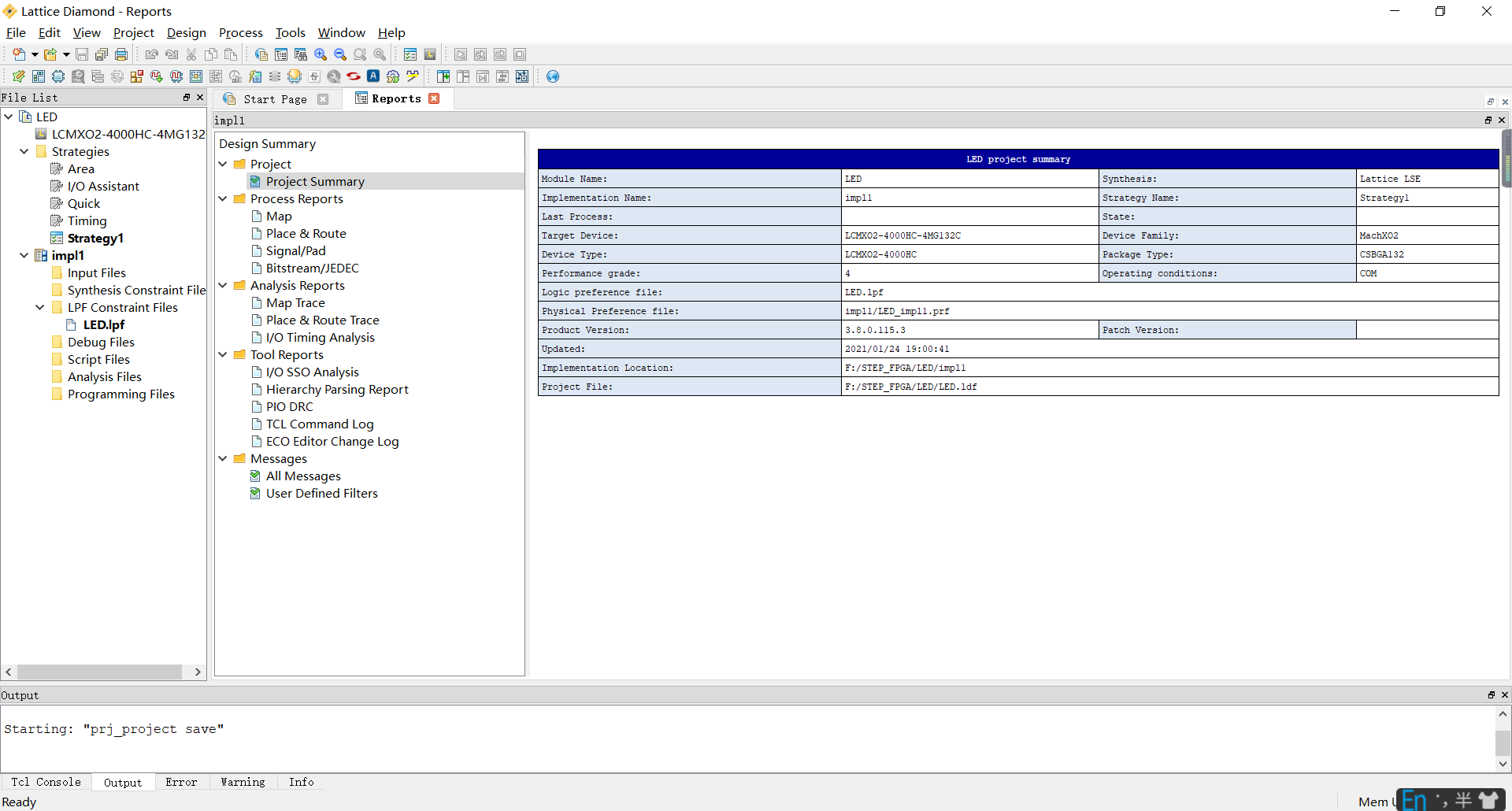Viewport: 1512px width, 811px height.
Task: Collapse the Project folder in Design Summary
Action: (x=223, y=164)
